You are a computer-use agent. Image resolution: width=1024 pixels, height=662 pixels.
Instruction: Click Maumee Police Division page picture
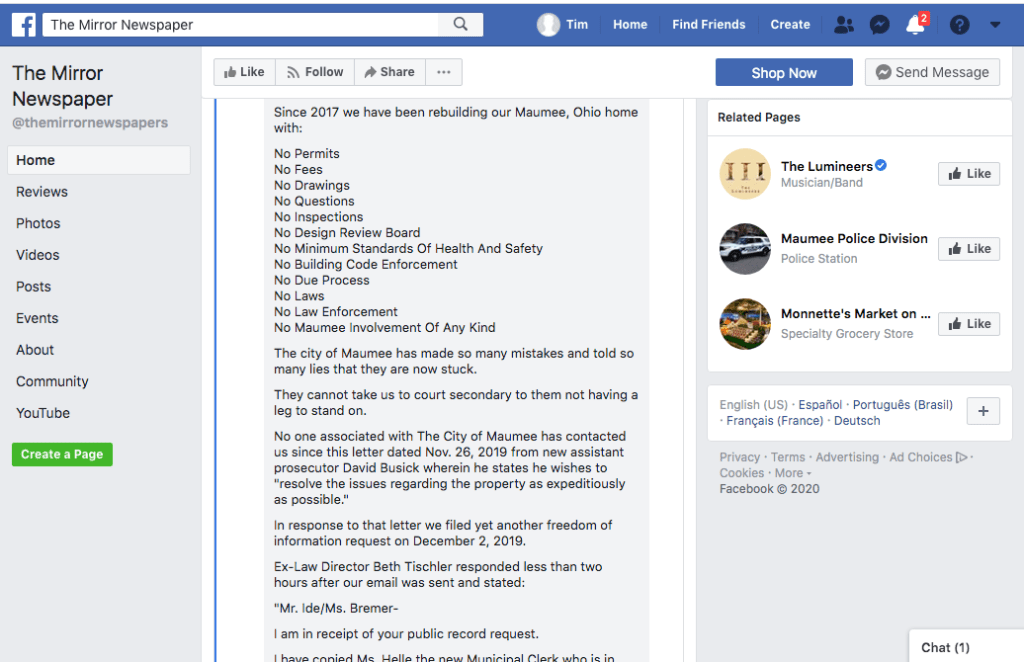(x=745, y=249)
